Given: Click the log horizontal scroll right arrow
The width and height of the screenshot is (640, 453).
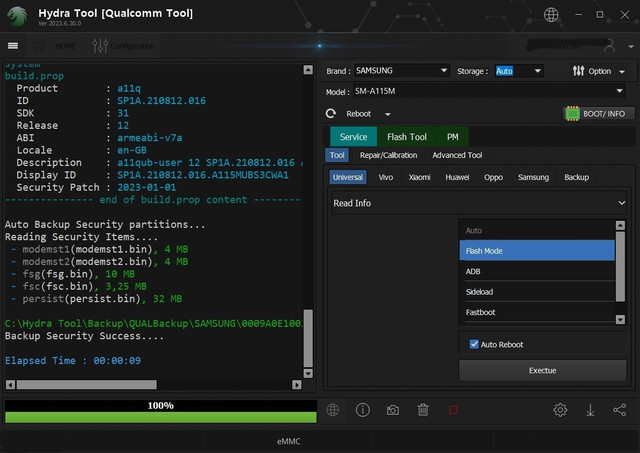Looking at the screenshot, I should (297, 384).
